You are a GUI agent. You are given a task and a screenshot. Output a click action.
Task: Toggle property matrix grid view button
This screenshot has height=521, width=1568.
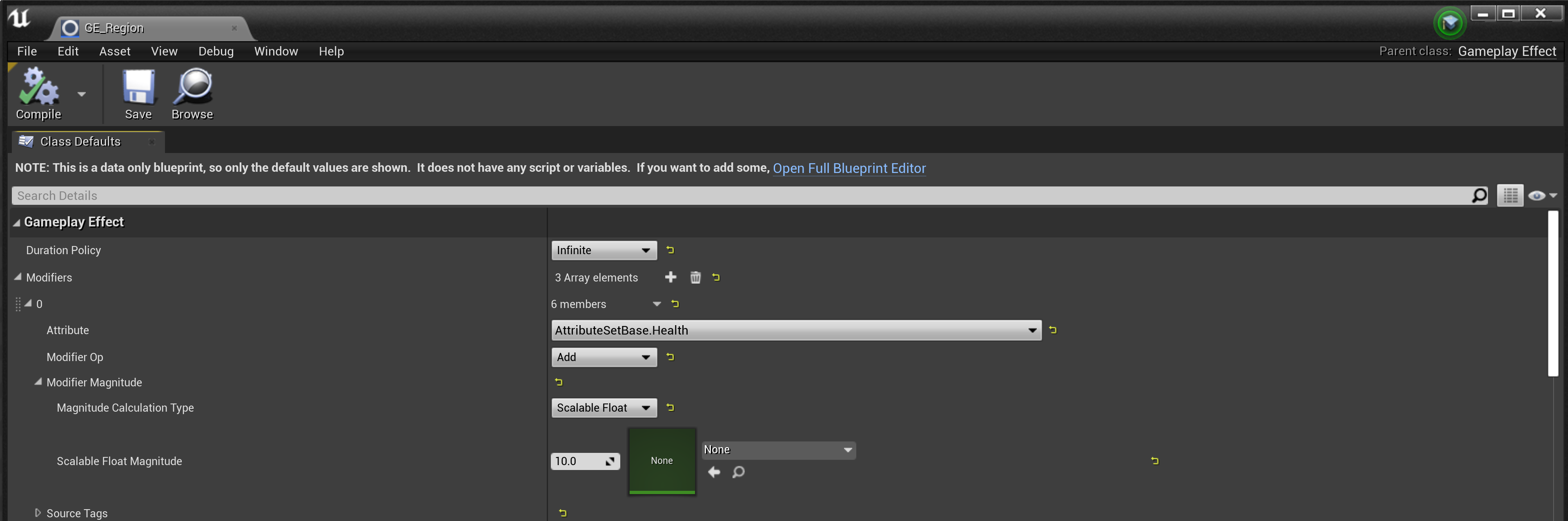click(x=1510, y=195)
